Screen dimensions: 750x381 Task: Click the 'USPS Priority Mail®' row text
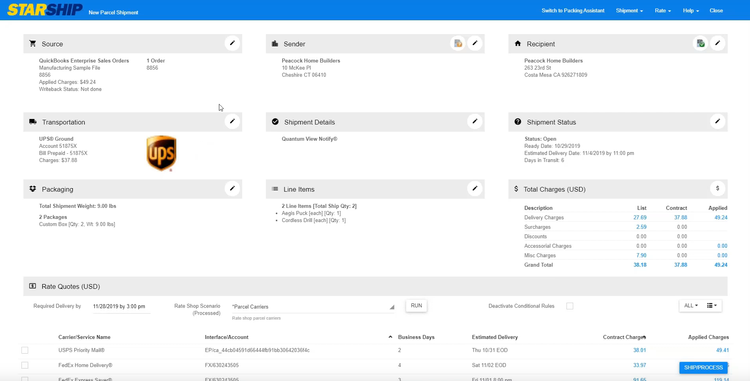(81, 350)
